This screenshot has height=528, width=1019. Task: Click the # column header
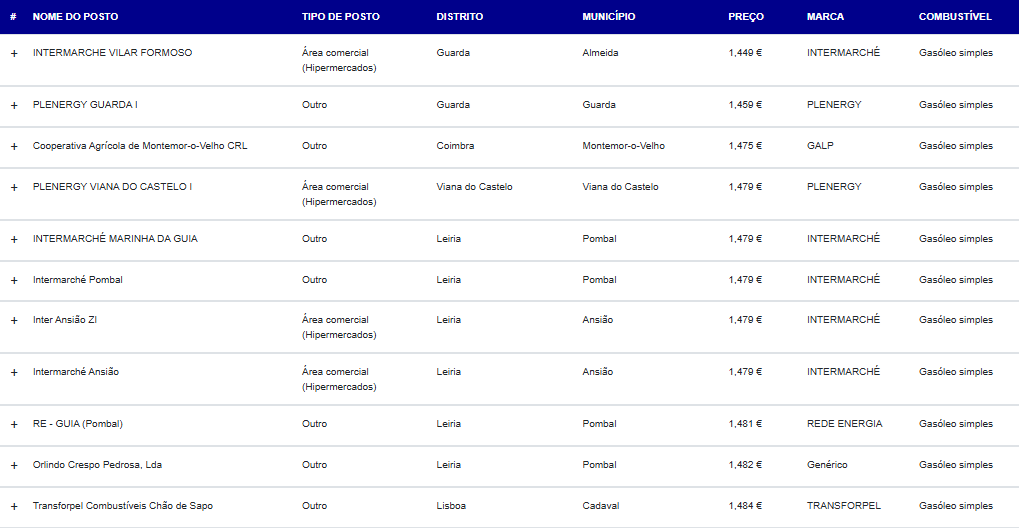(x=13, y=17)
